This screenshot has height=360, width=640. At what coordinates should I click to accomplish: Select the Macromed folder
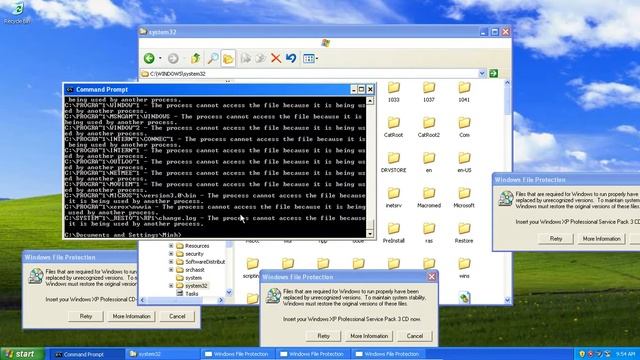[x=429, y=198]
